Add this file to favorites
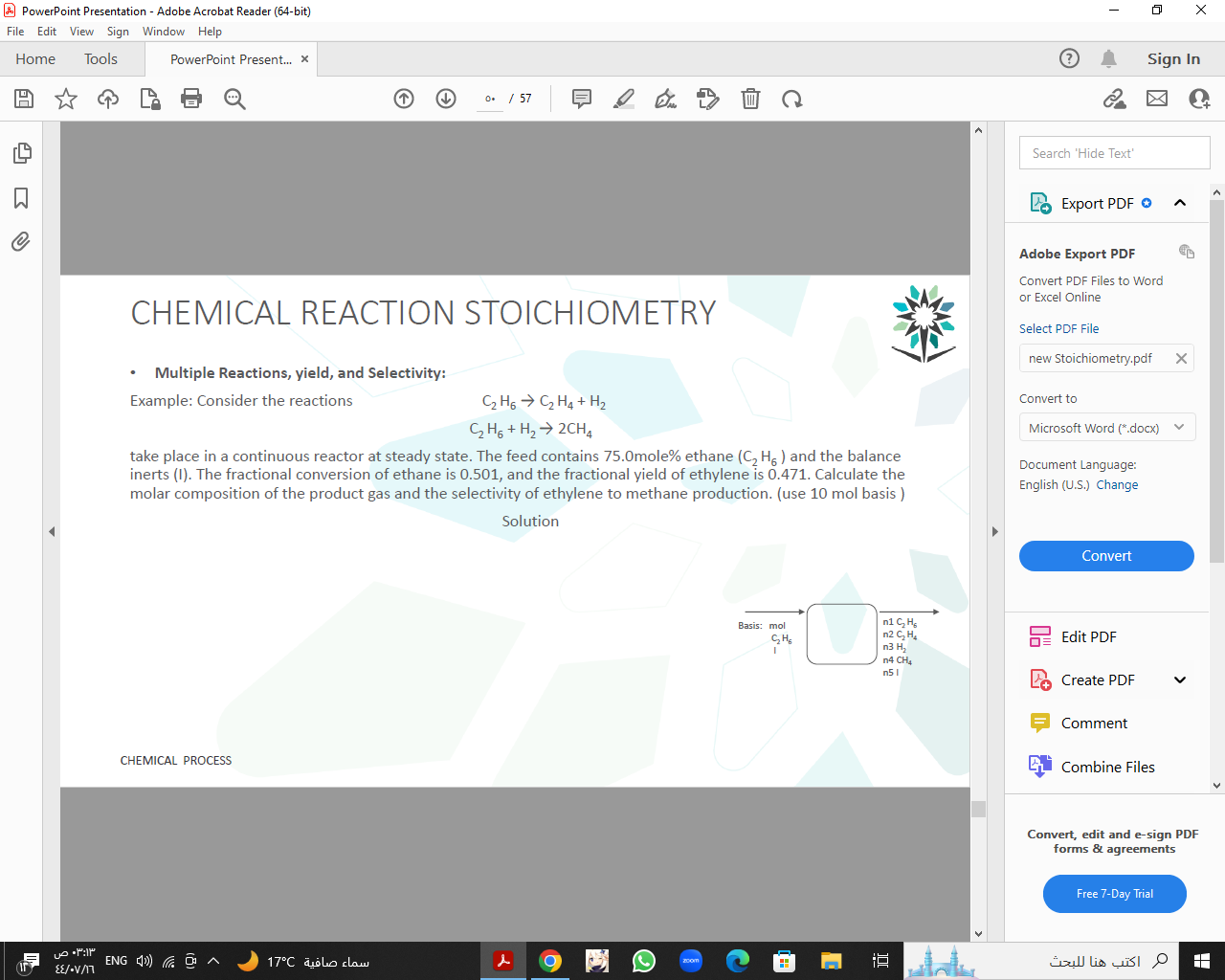The width and height of the screenshot is (1225, 980). click(65, 99)
